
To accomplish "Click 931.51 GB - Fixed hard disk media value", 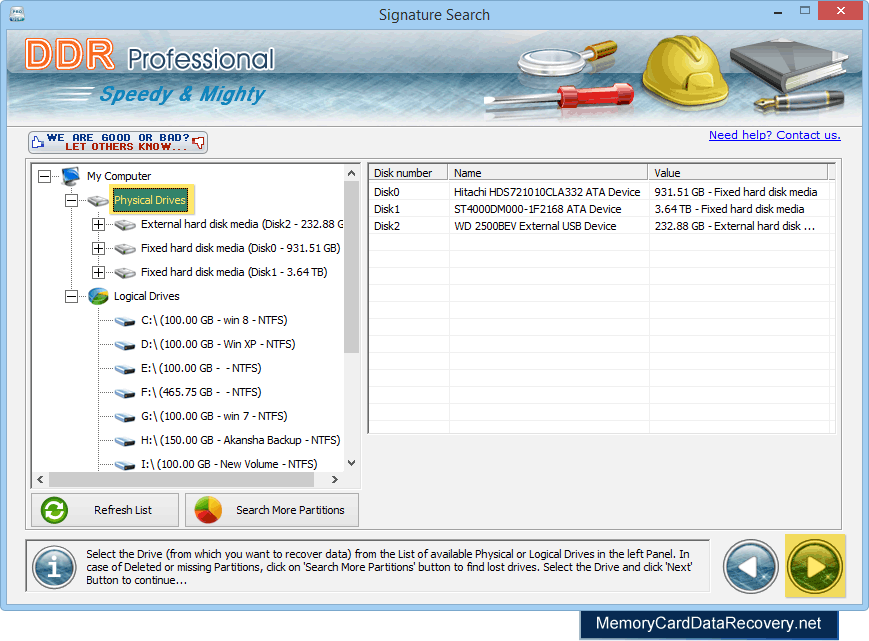I will click(736, 192).
